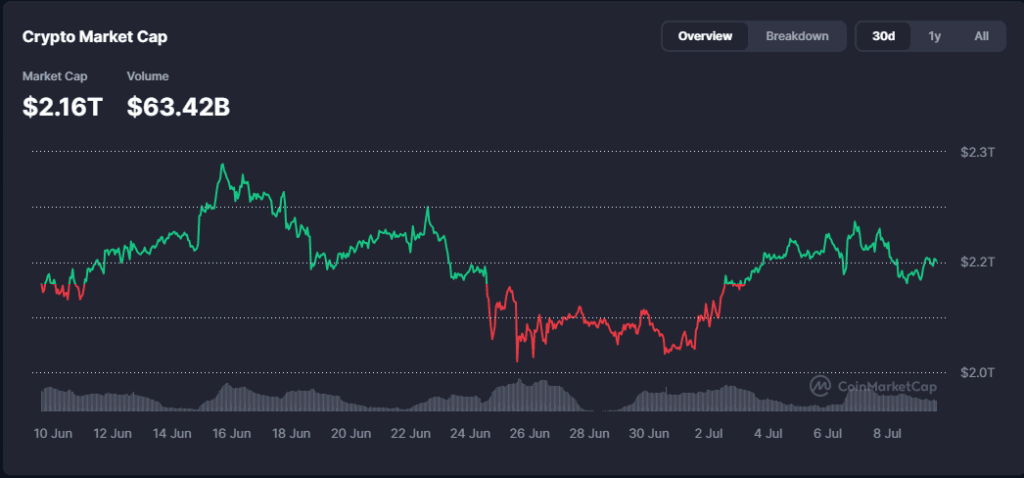Click the 10 Jun date label
This screenshot has width=1024, height=478.
click(53, 434)
